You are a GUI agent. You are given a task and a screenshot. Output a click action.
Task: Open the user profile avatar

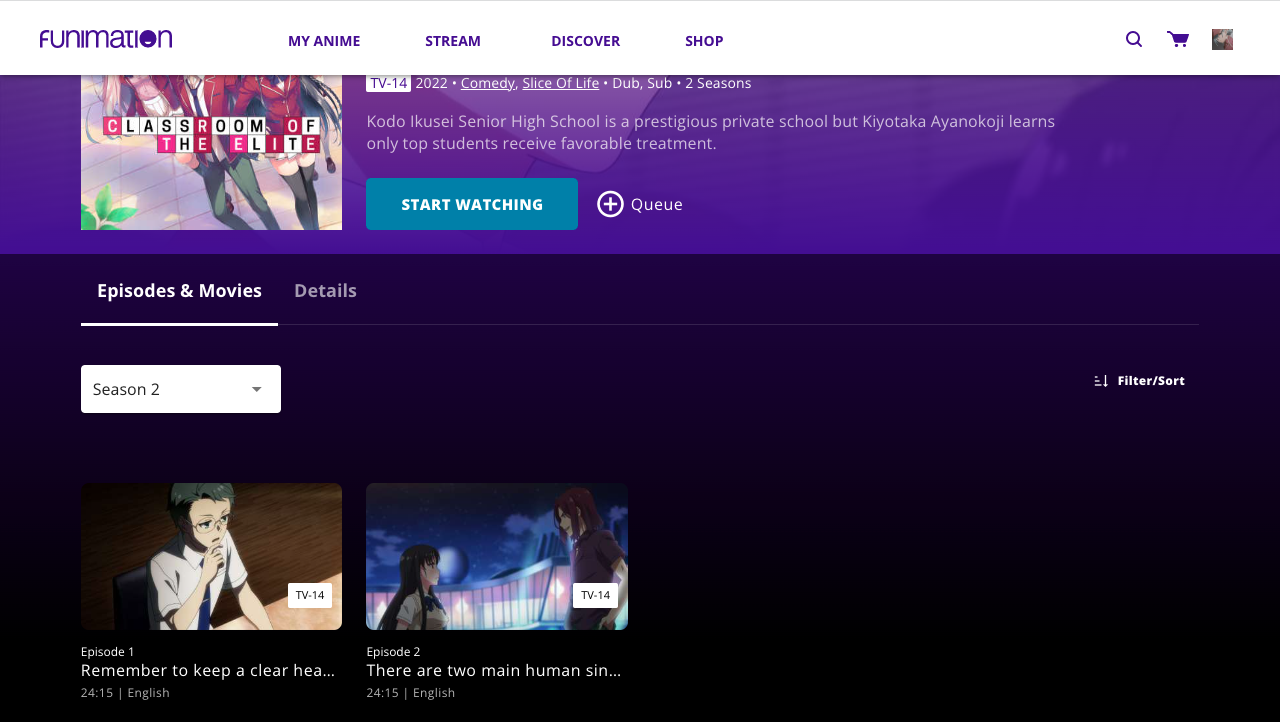pos(1222,39)
